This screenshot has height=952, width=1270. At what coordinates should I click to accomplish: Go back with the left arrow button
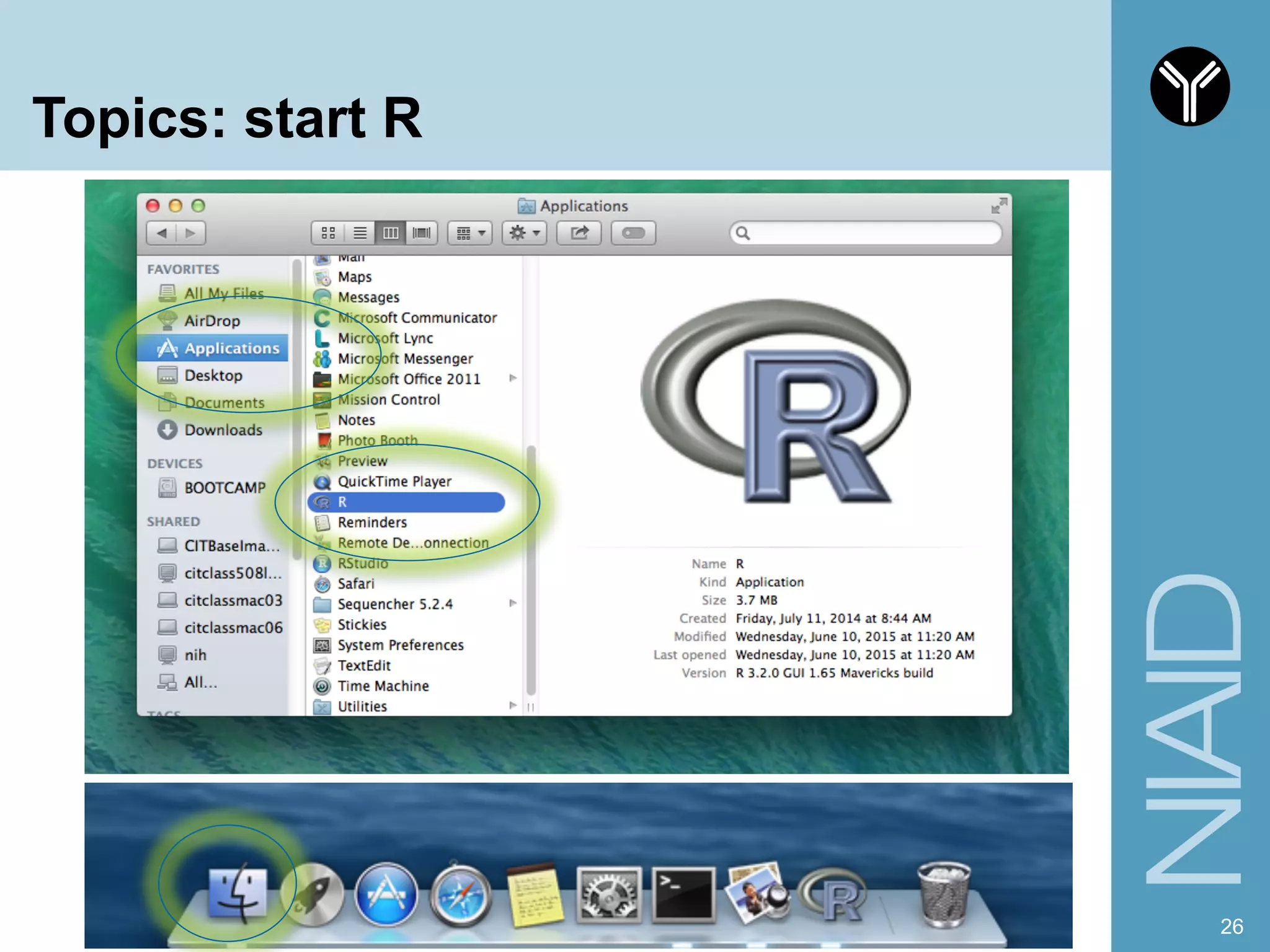click(161, 233)
